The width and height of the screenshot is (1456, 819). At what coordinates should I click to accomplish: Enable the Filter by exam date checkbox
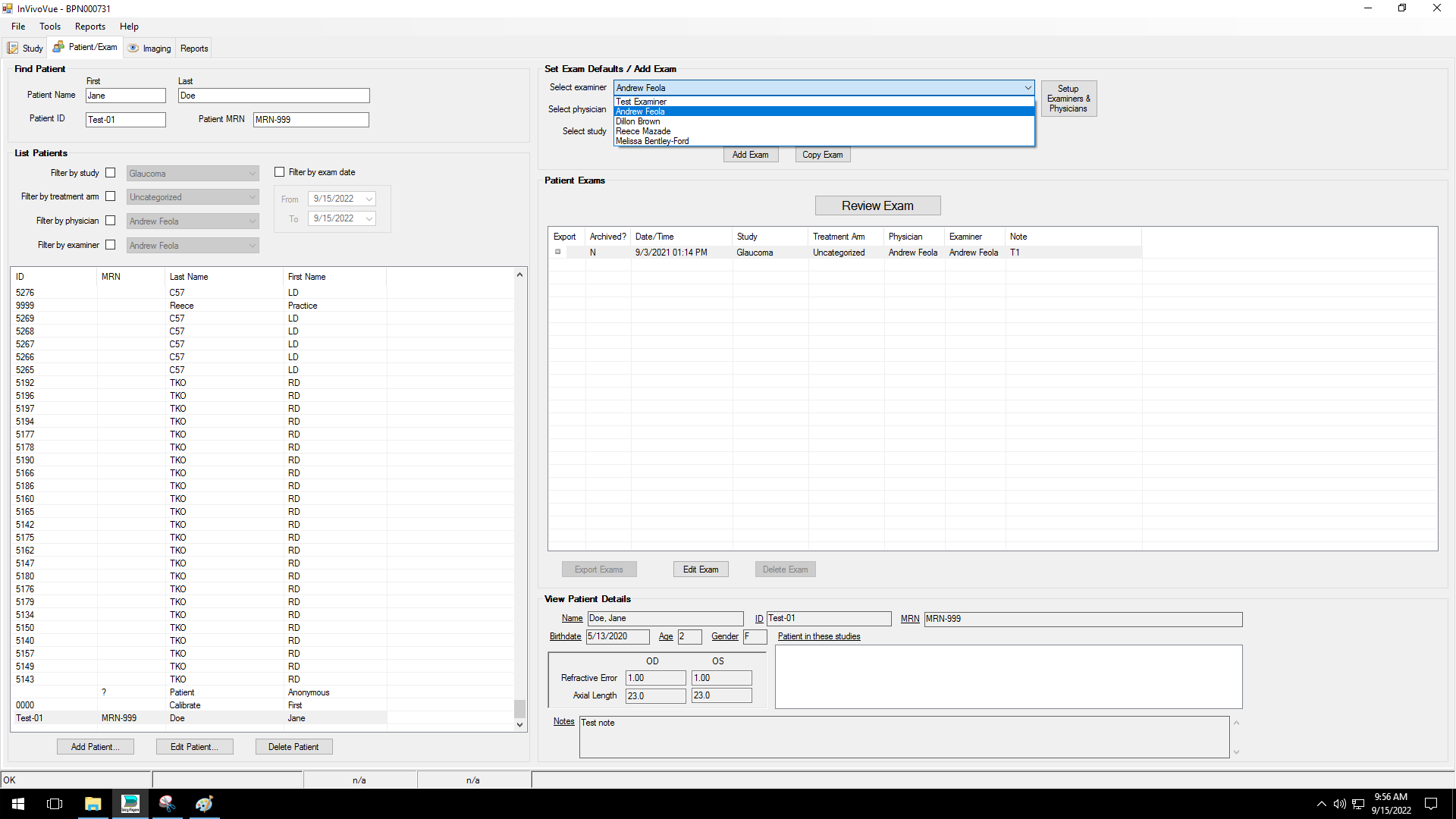point(280,172)
